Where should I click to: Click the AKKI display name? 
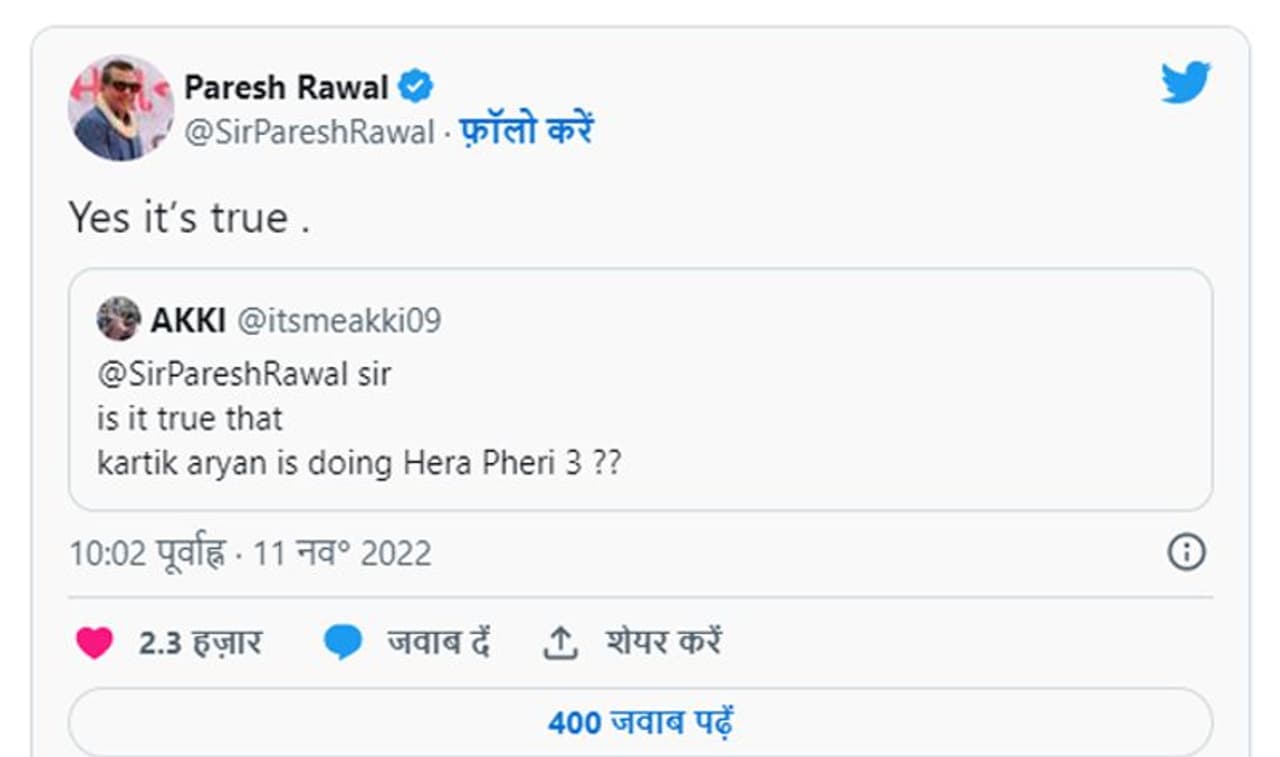[188, 320]
